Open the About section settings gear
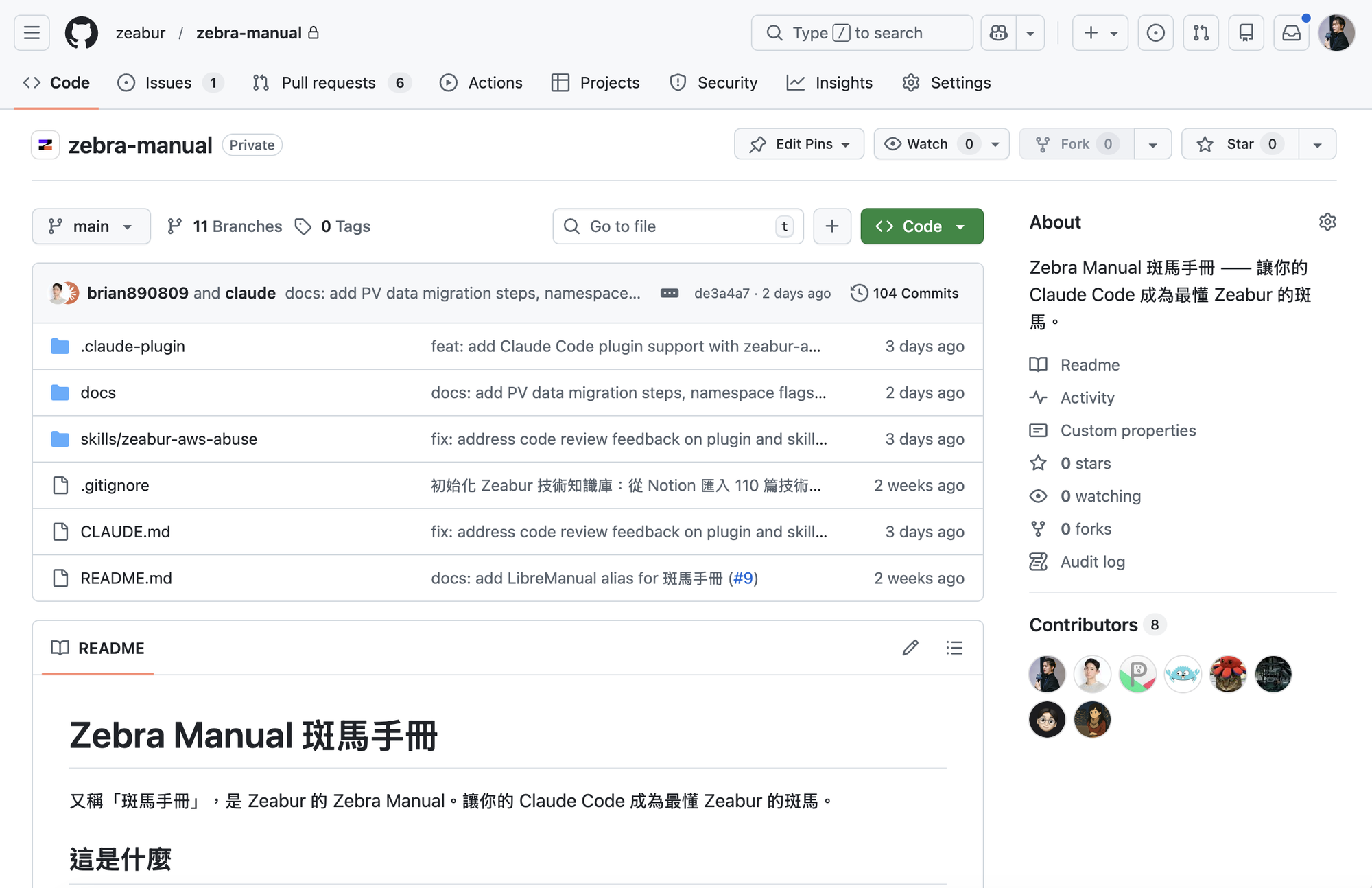The width and height of the screenshot is (1372, 888). point(1327,222)
